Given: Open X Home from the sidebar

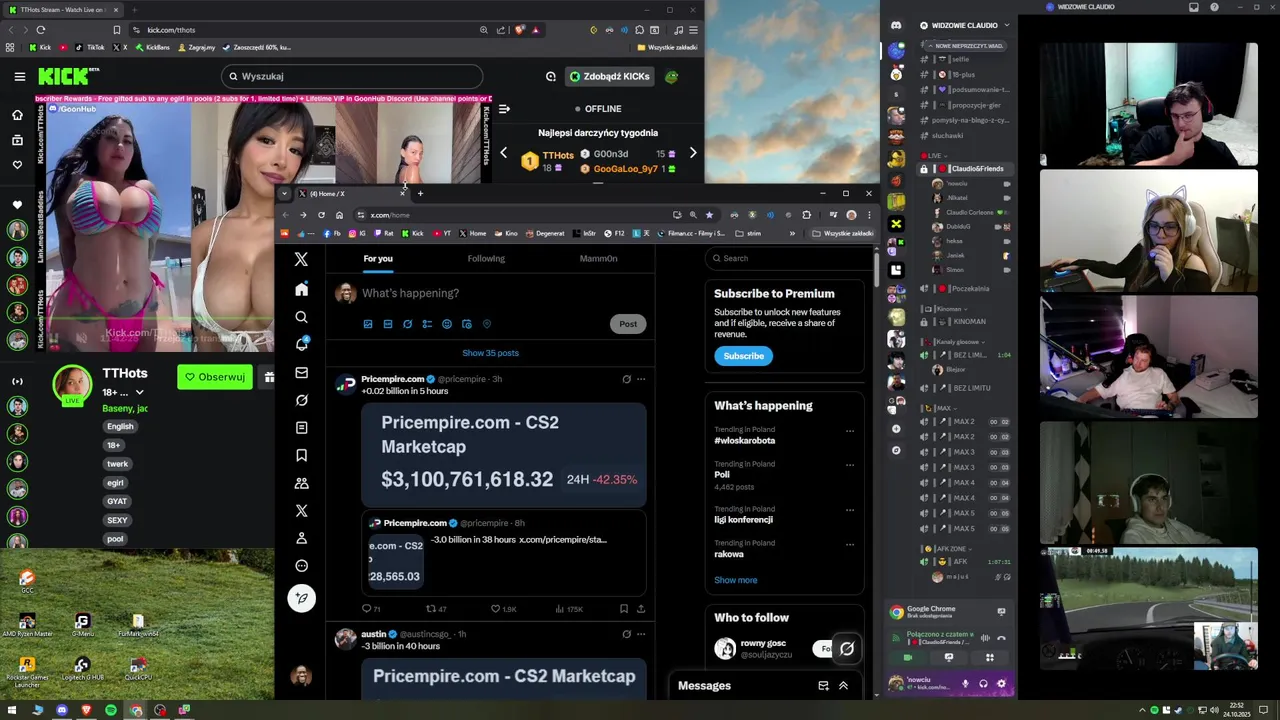Looking at the screenshot, I should 301,289.
